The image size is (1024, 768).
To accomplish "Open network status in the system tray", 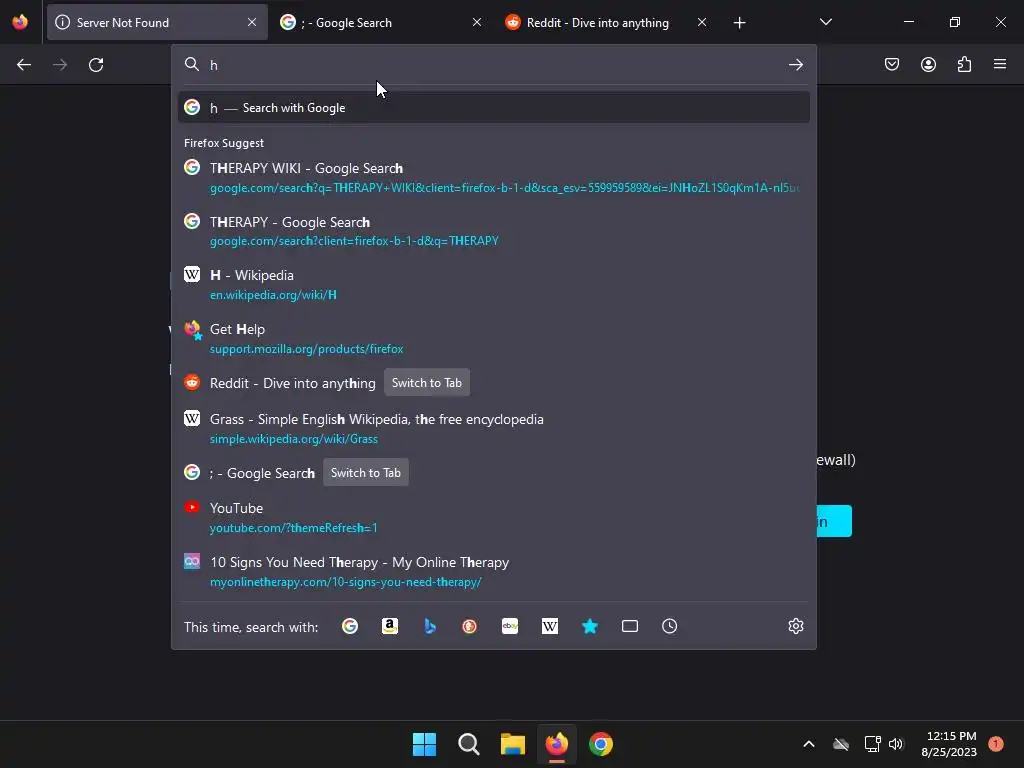I will tap(872, 744).
